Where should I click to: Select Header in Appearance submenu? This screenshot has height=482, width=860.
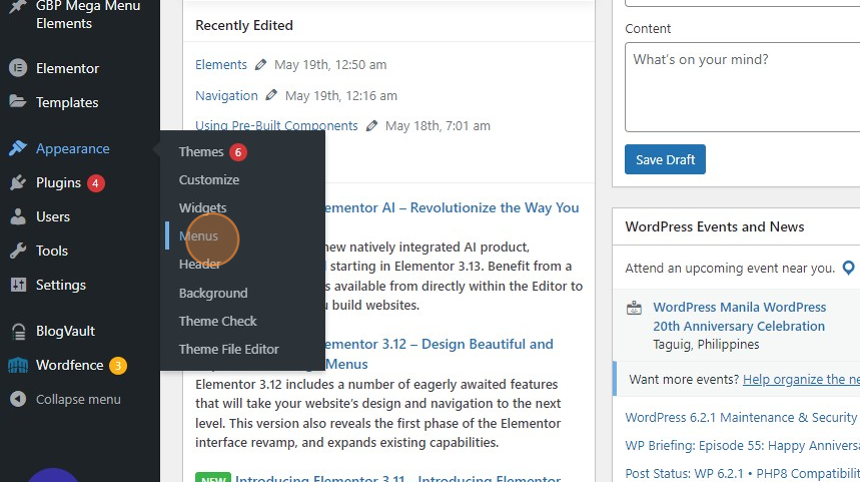click(x=200, y=264)
